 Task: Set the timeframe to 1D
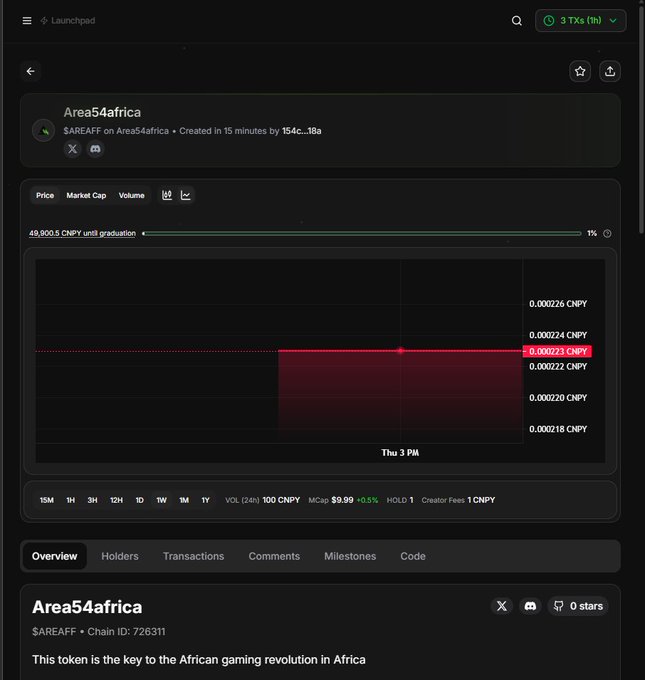tap(139, 500)
